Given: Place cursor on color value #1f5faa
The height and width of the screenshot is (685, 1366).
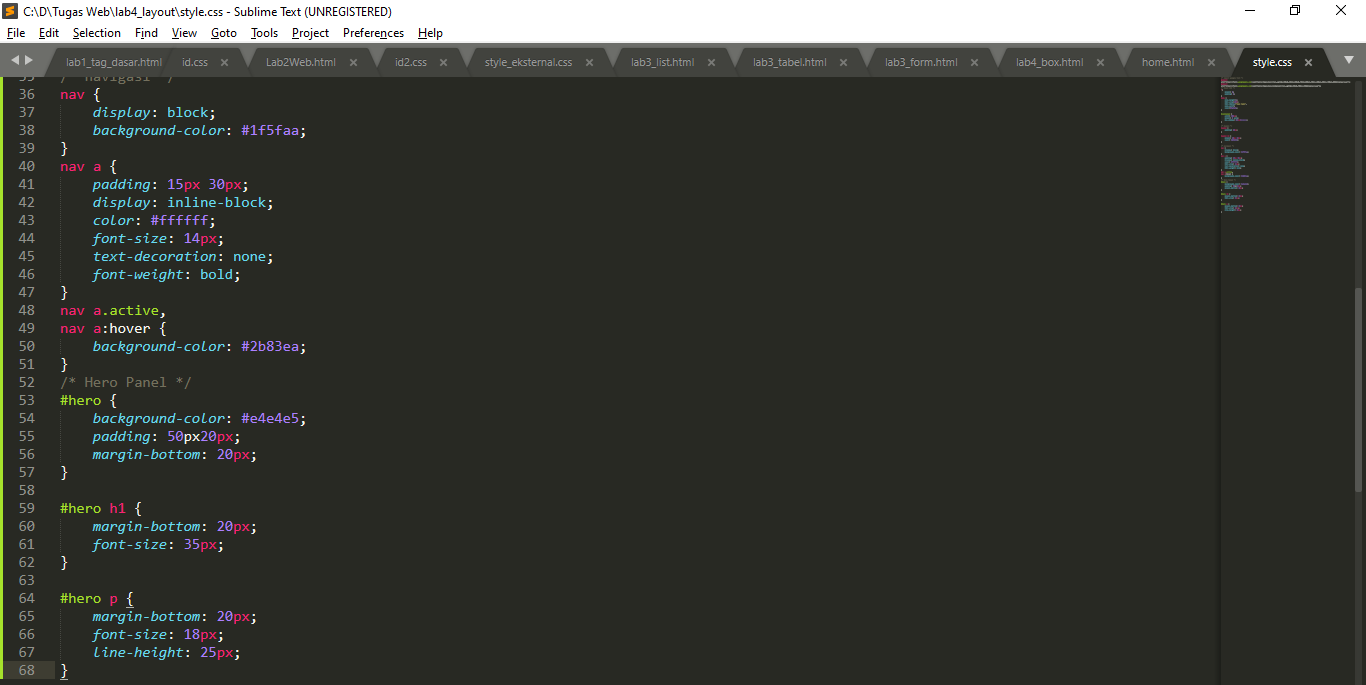Looking at the screenshot, I should [270, 130].
